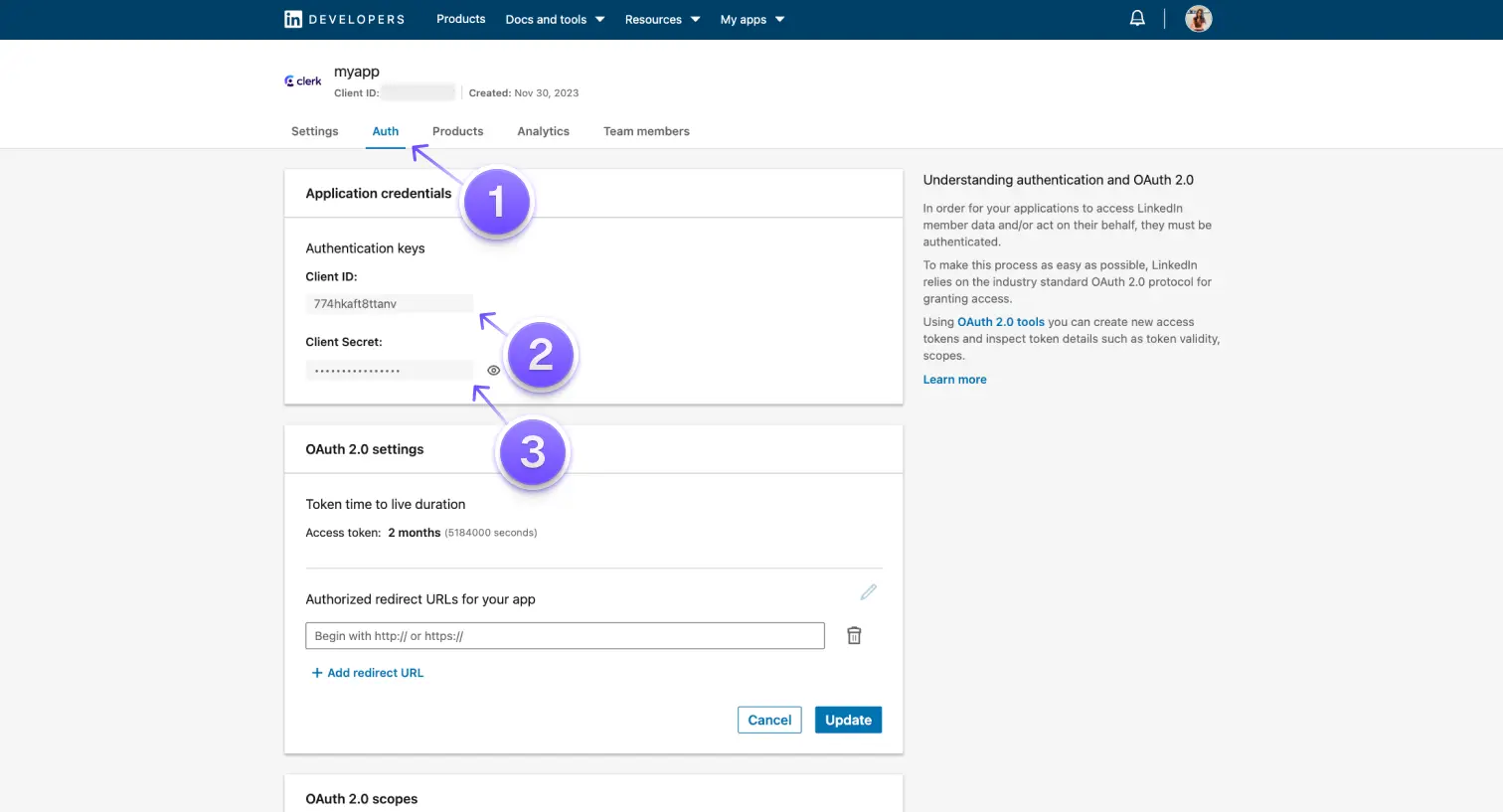The width and height of the screenshot is (1503, 812).
Task: Click the clerk app logo
Action: pos(302,81)
